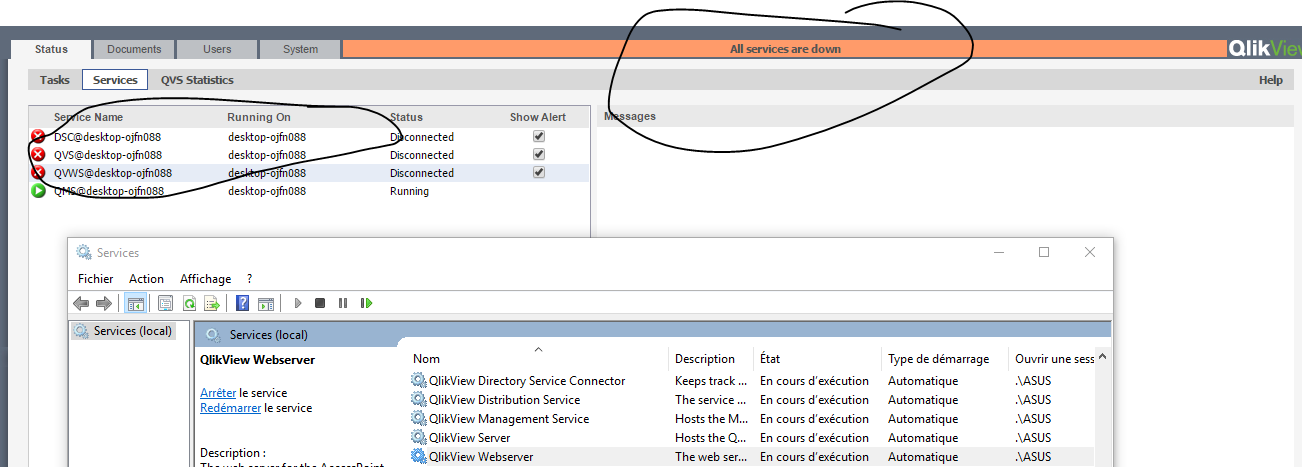Select the QlikView Management Service row
This screenshot has height=467, width=1302.
752,418
